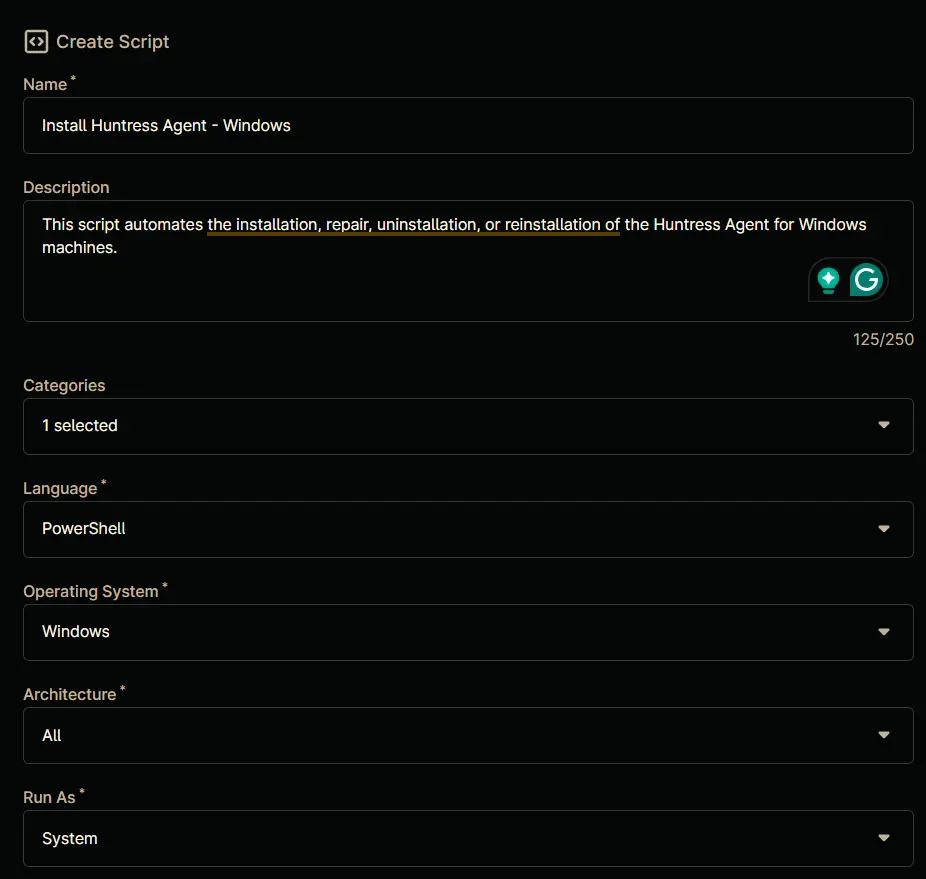Click the Categories dropdown arrow

883,425
